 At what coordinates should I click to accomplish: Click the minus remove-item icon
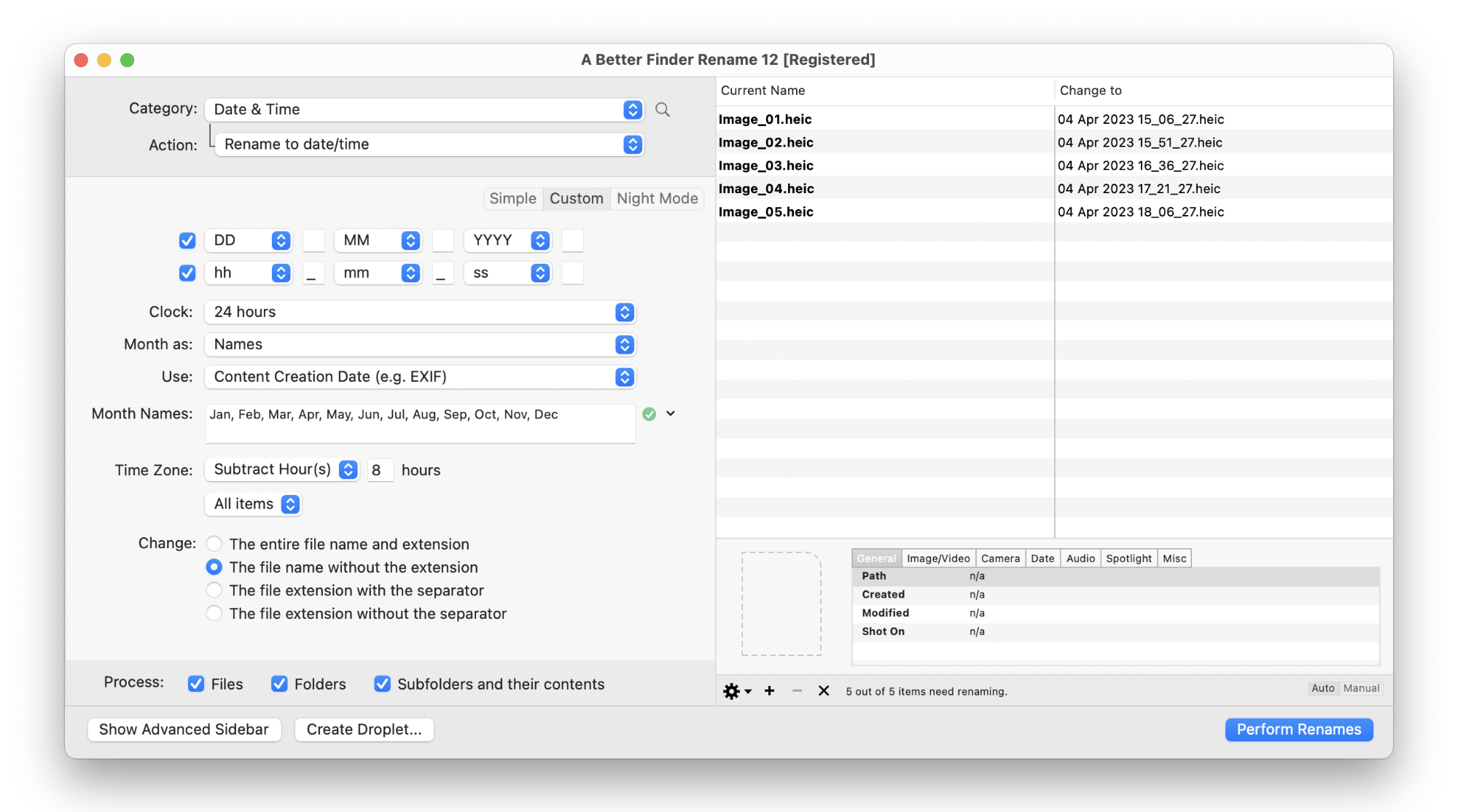click(797, 690)
